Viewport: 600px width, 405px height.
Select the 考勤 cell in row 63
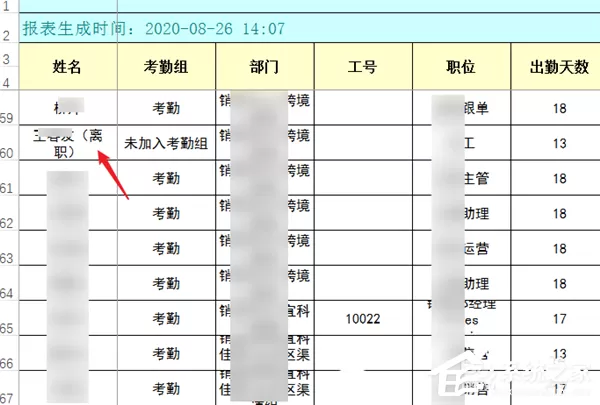click(166, 248)
